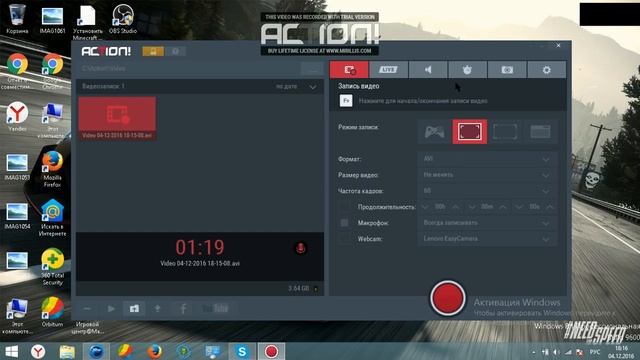Viewport: 640px width, 360px height.
Task: Expand the Микрофон mode dropdown
Action: coord(487,223)
